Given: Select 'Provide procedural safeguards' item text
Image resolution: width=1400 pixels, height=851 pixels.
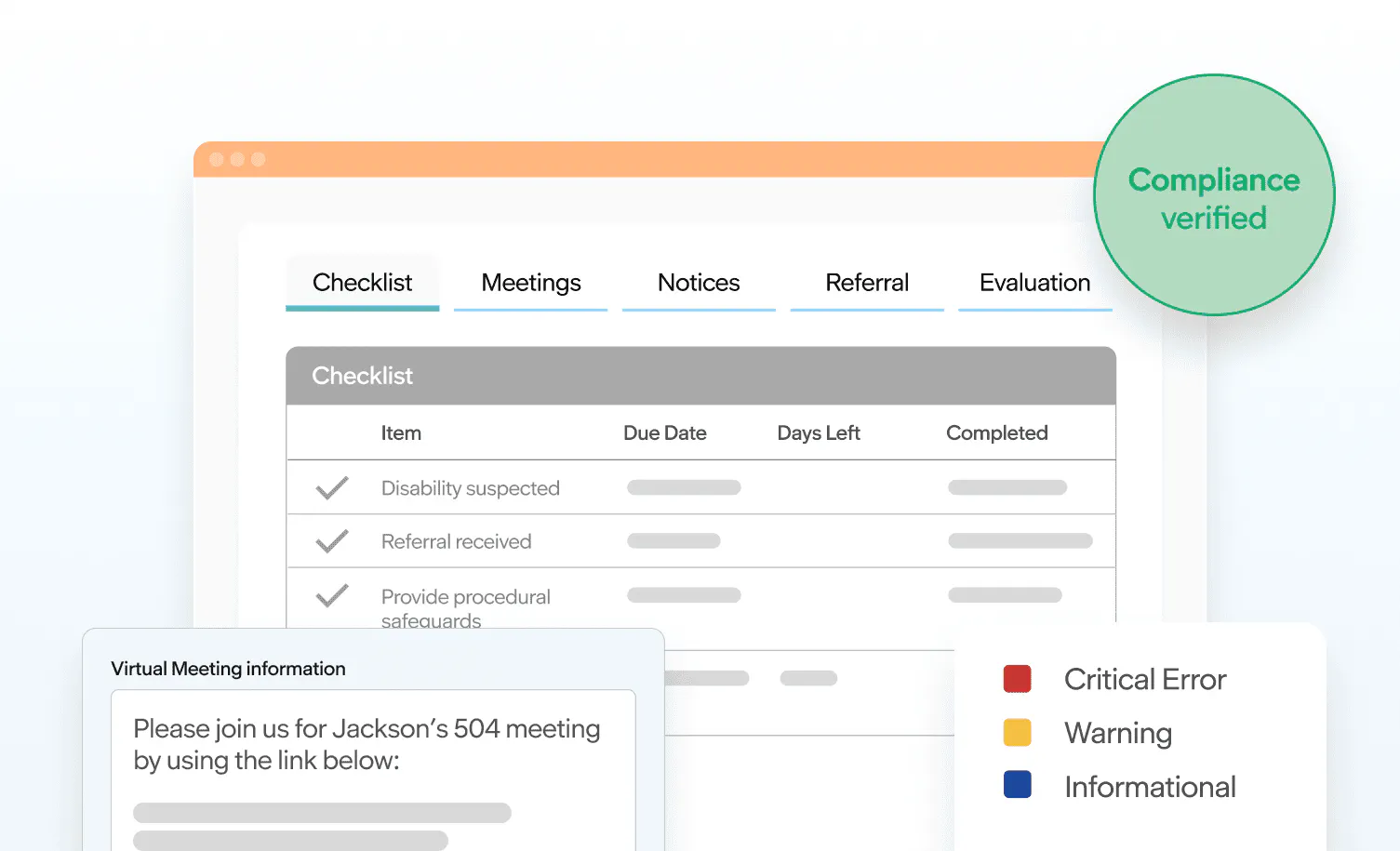Looking at the screenshot, I should point(466,608).
